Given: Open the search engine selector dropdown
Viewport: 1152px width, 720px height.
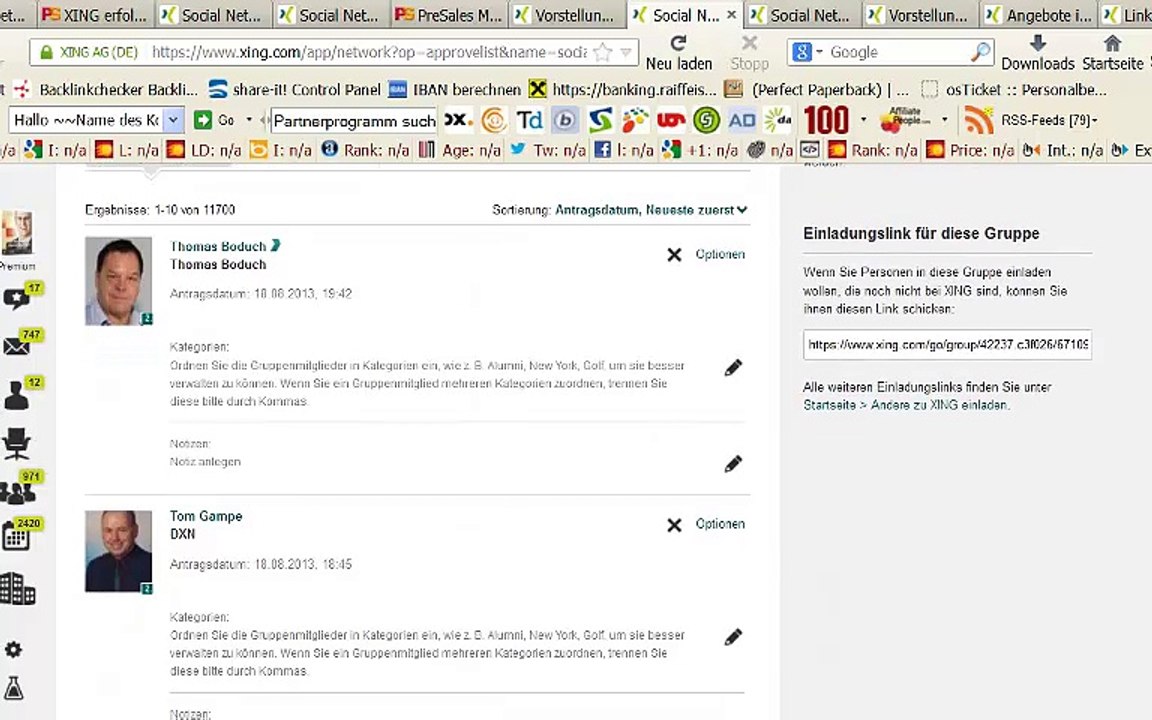Looking at the screenshot, I should point(807,52).
